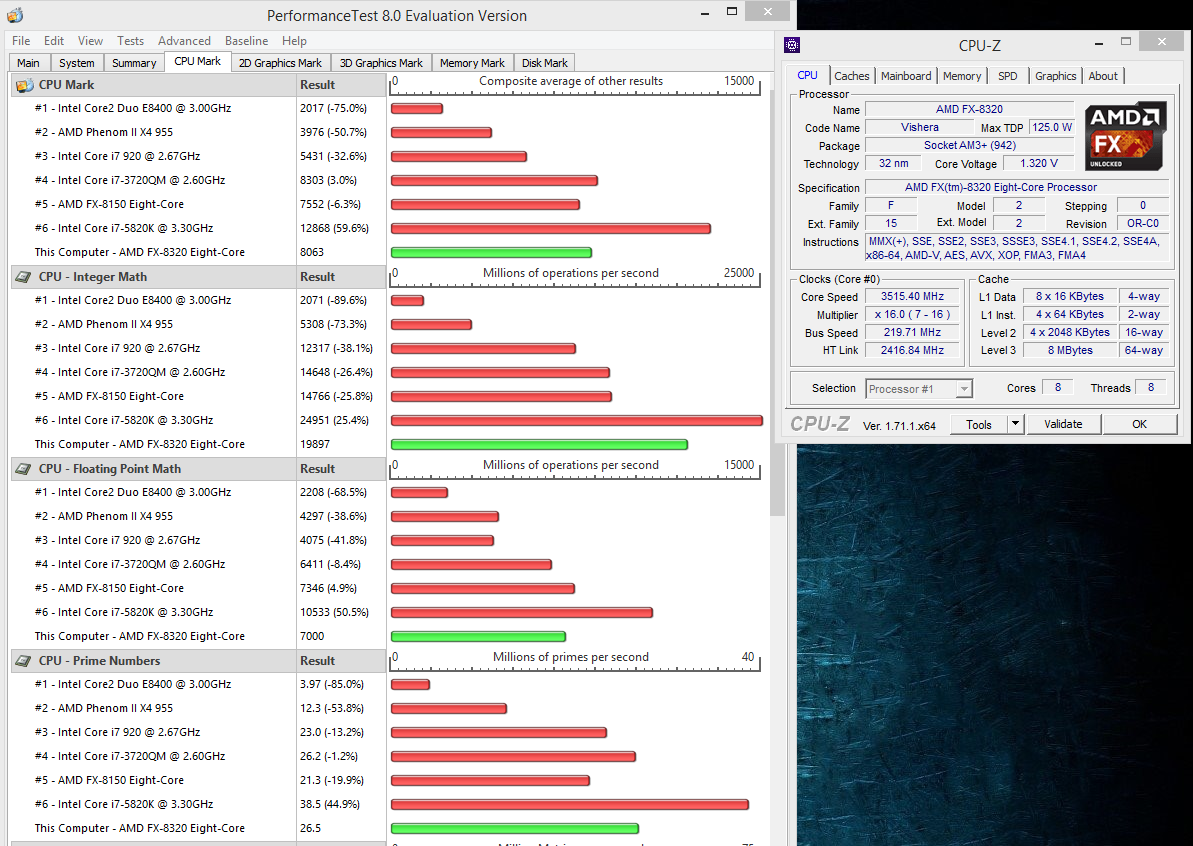This screenshot has height=846, width=1193.
Task: Open the Processor #1 selection dropdown
Action: coord(919,389)
